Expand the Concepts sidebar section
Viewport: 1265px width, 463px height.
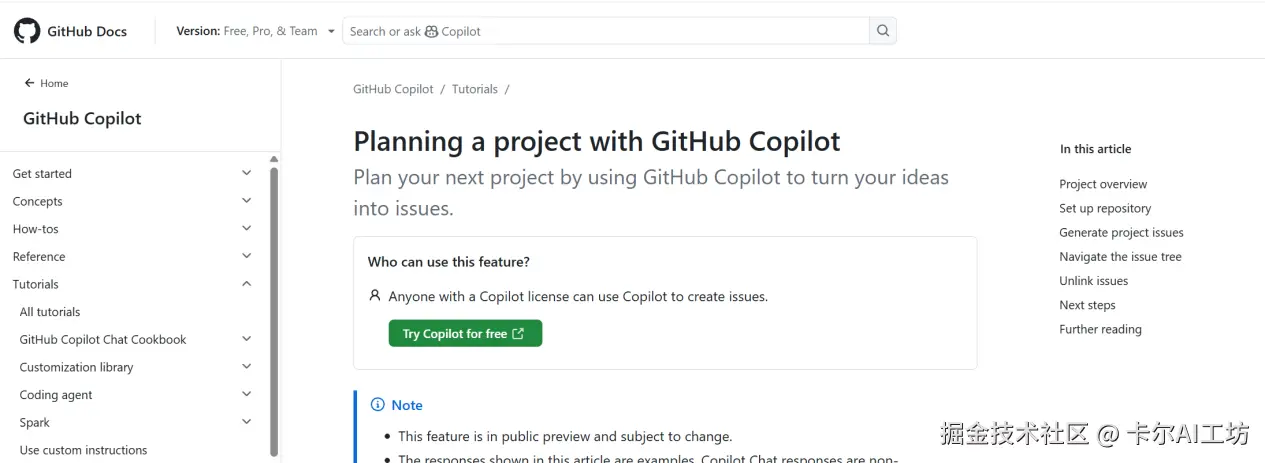coord(247,201)
